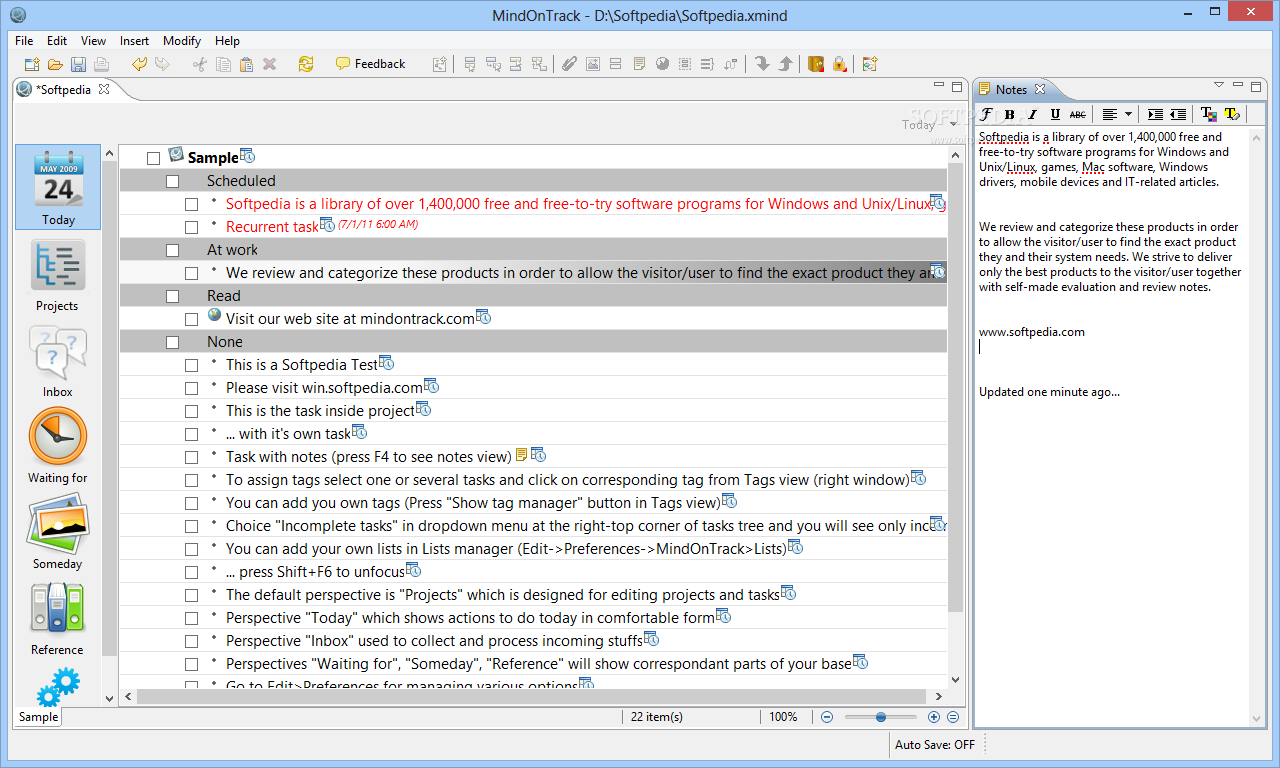Tick 'This is a Softpedia Test' checkbox

(191, 365)
